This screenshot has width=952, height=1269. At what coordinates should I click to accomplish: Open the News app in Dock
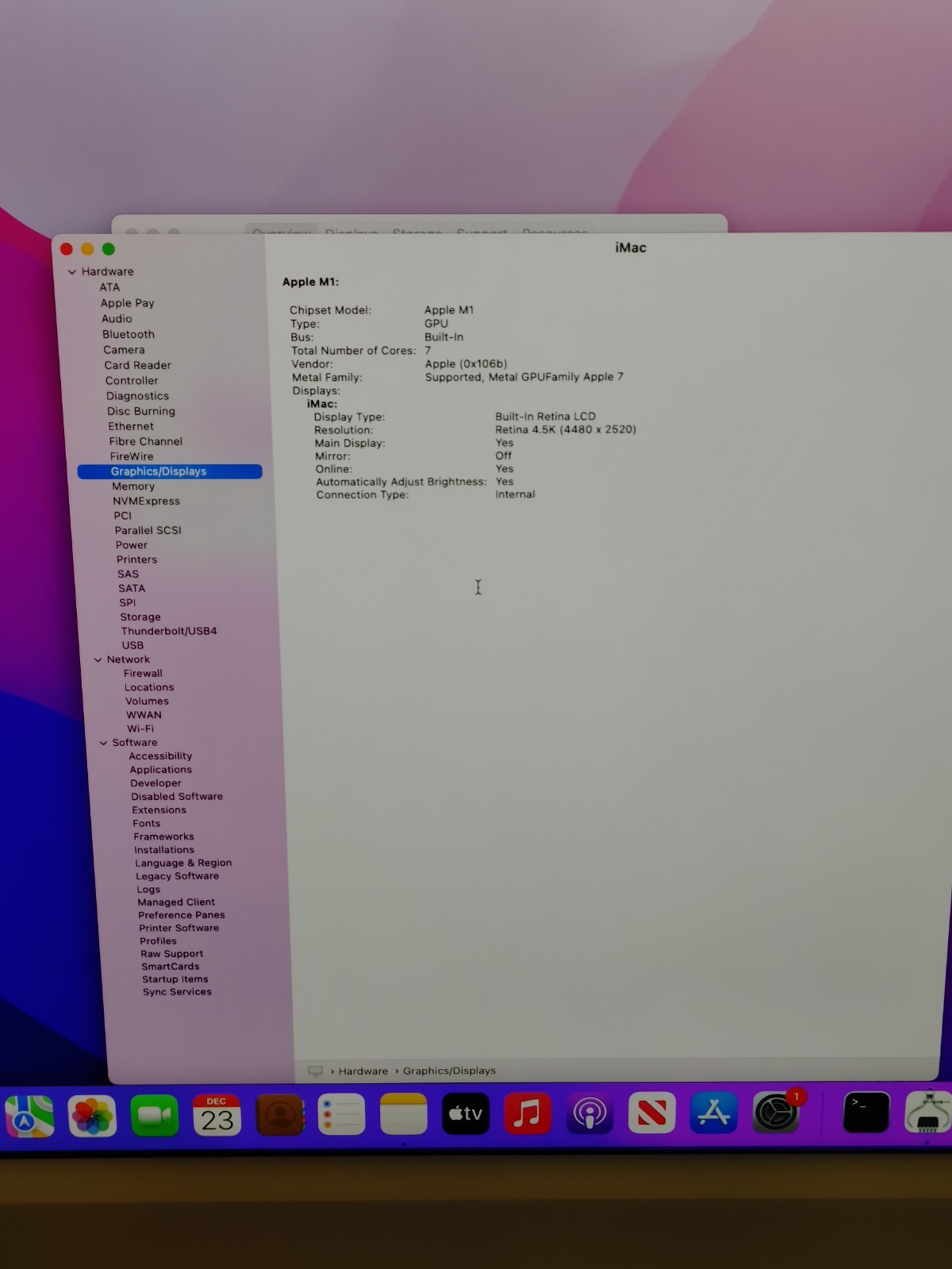[x=651, y=1113]
